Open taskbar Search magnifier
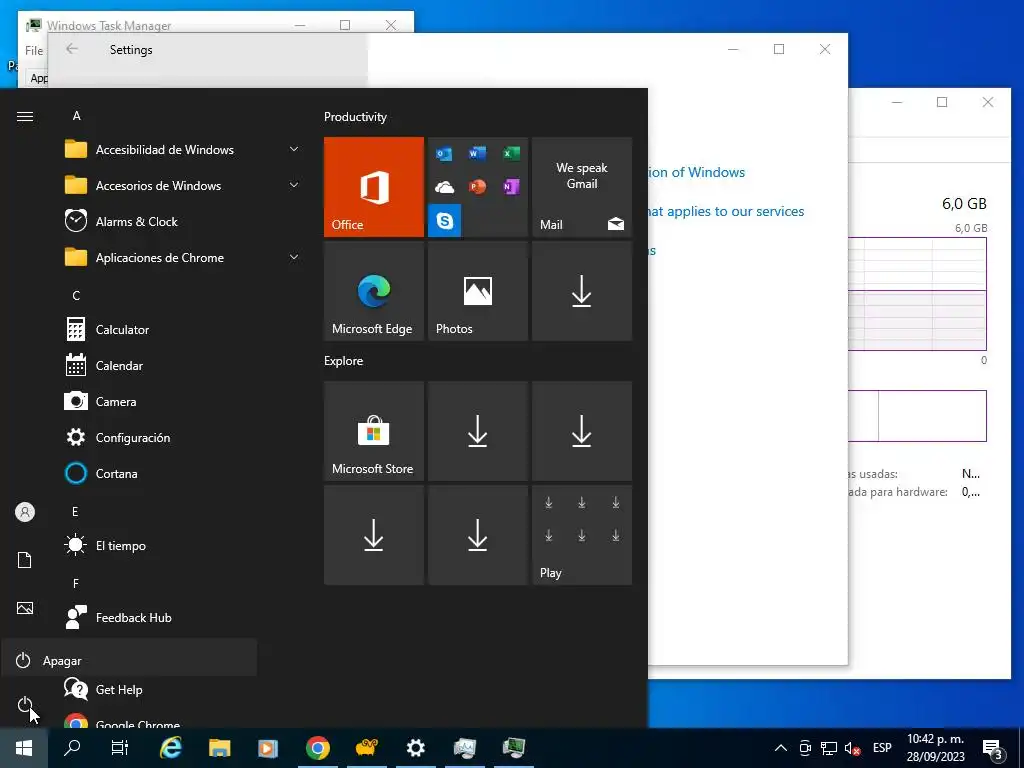 coord(72,748)
